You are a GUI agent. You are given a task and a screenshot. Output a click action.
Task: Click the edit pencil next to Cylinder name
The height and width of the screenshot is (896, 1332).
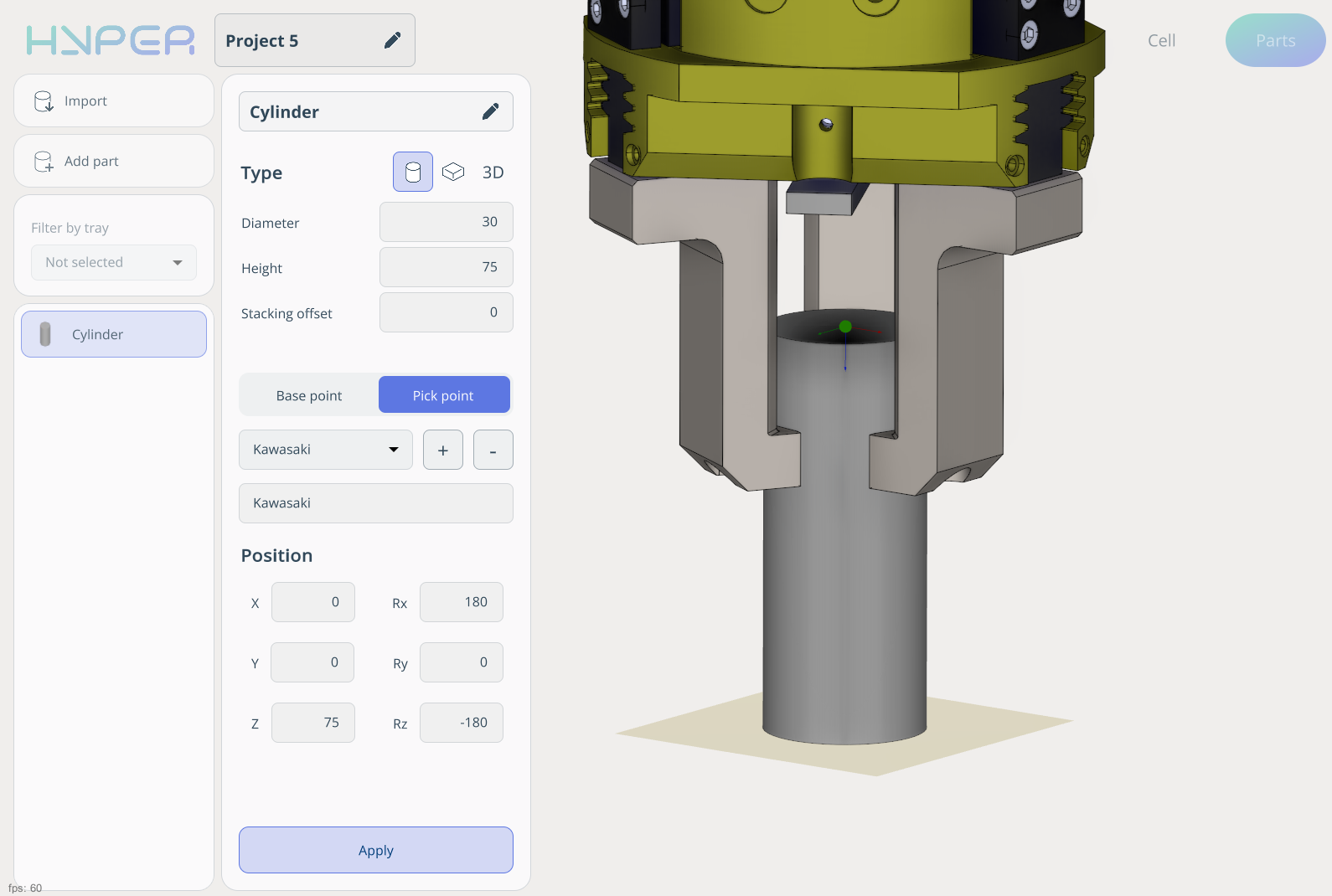[491, 111]
